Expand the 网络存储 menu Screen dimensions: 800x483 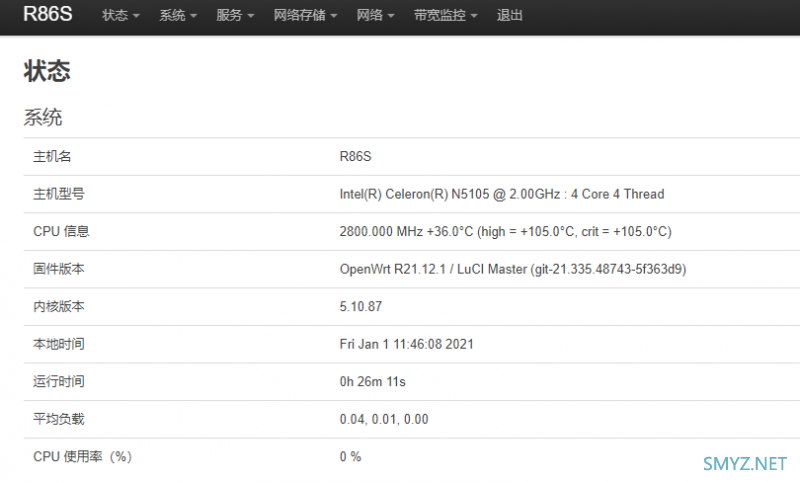click(305, 16)
